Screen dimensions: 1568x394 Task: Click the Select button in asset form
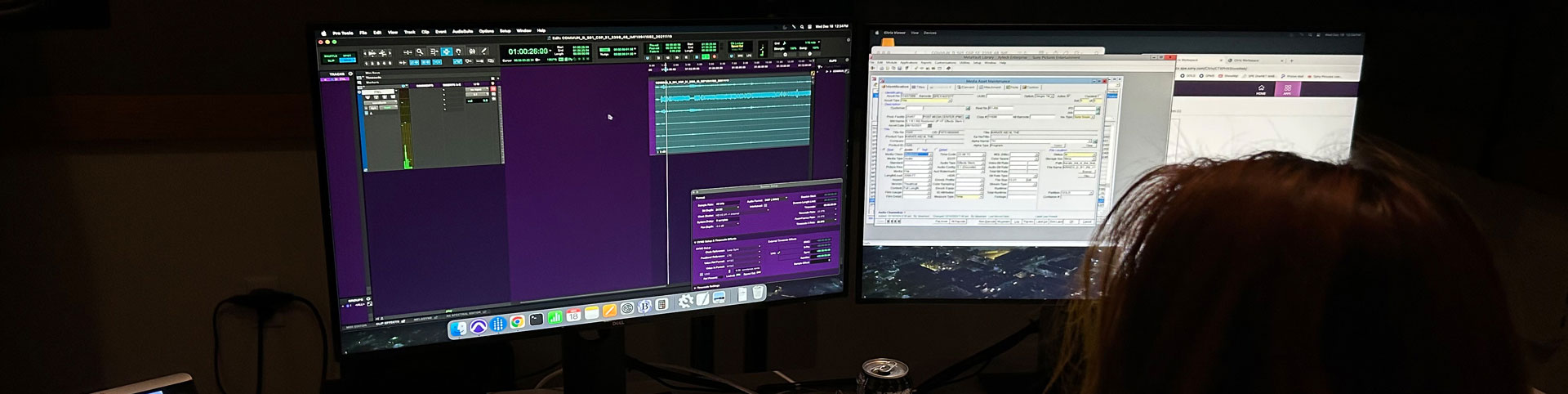(x=1058, y=146)
